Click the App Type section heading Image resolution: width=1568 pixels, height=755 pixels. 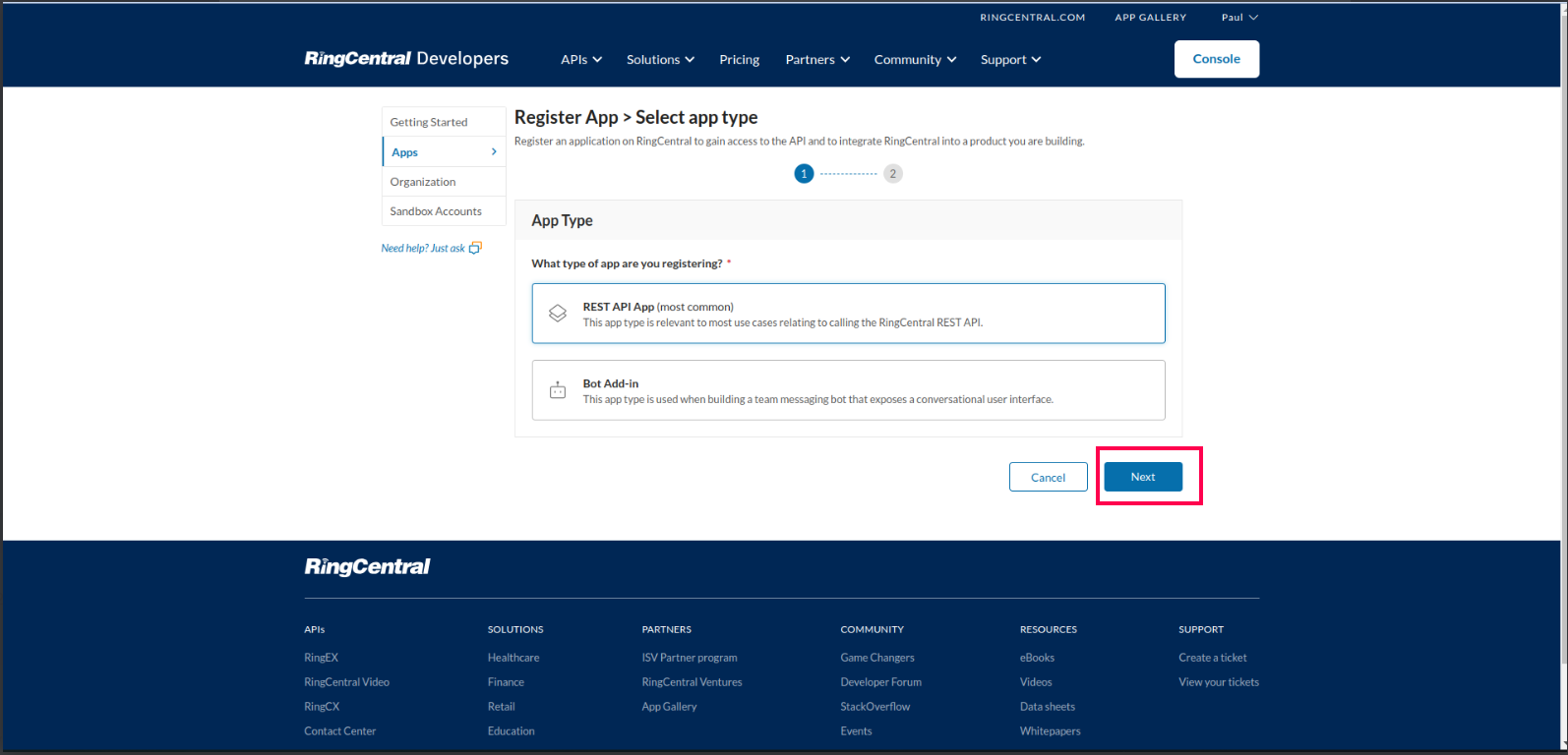tap(562, 220)
